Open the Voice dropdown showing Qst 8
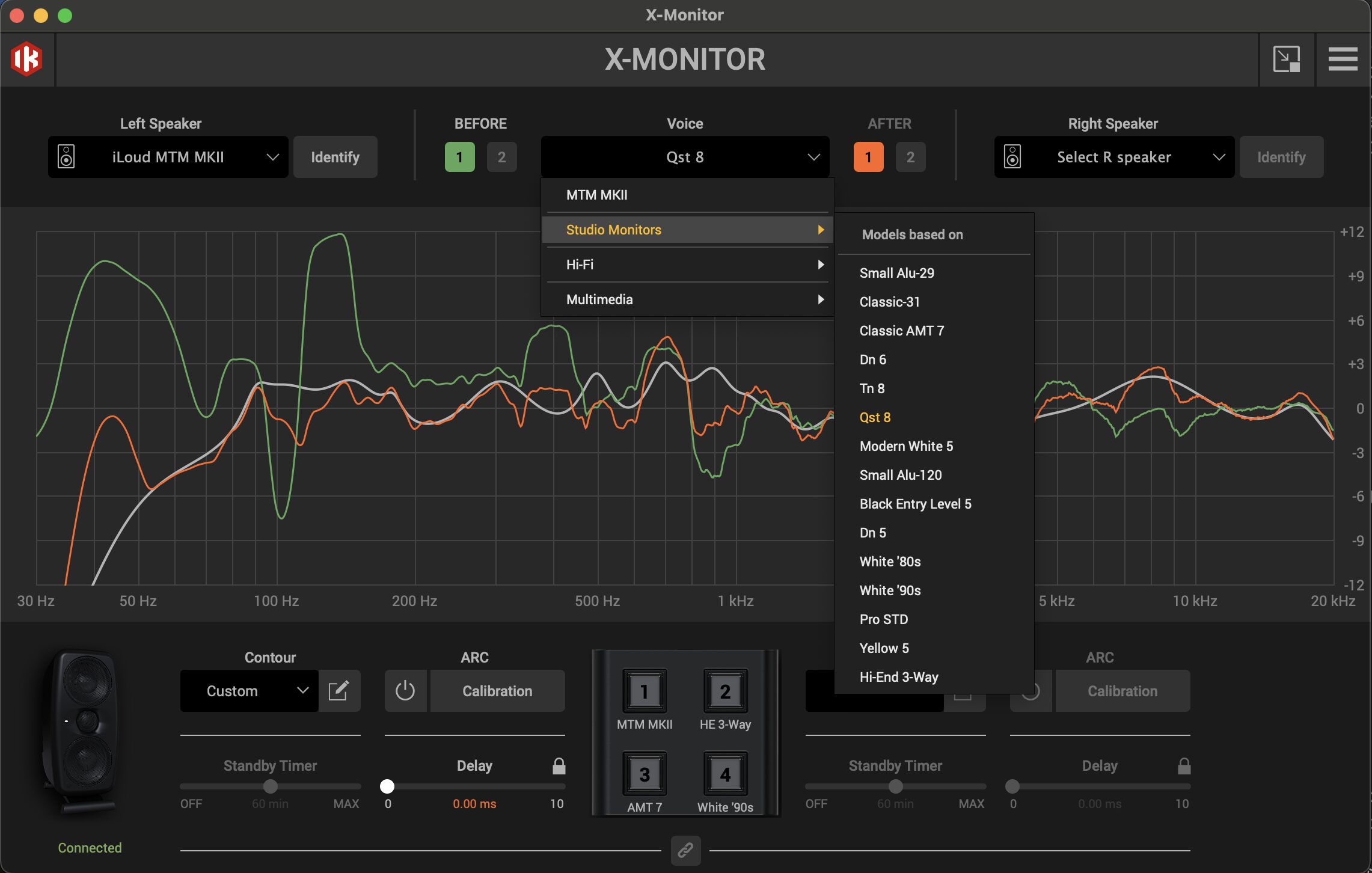 [x=685, y=157]
